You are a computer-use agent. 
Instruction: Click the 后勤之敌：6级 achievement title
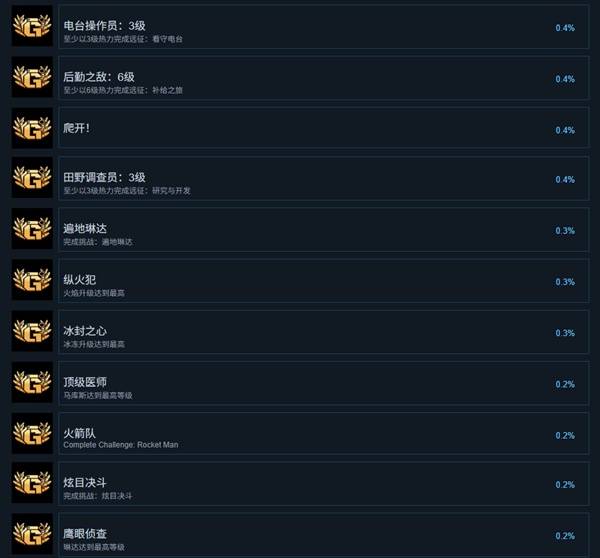tap(99, 77)
